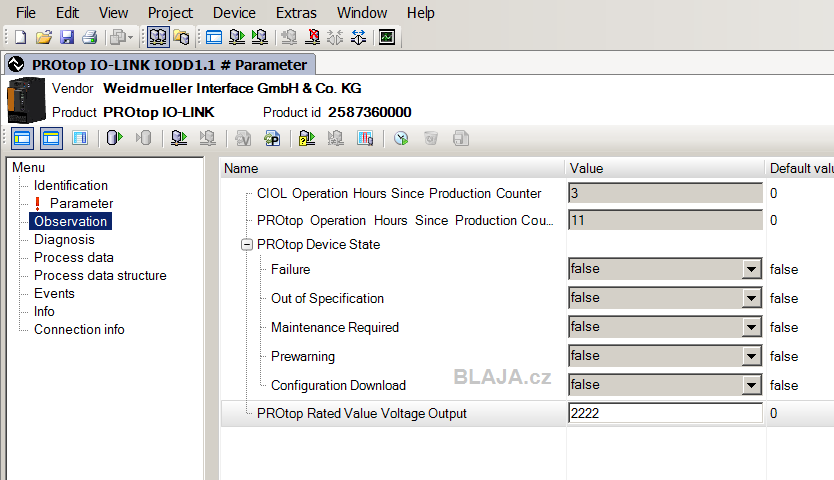Click the P document refresh icon
This screenshot has height=480, width=834.
272,138
